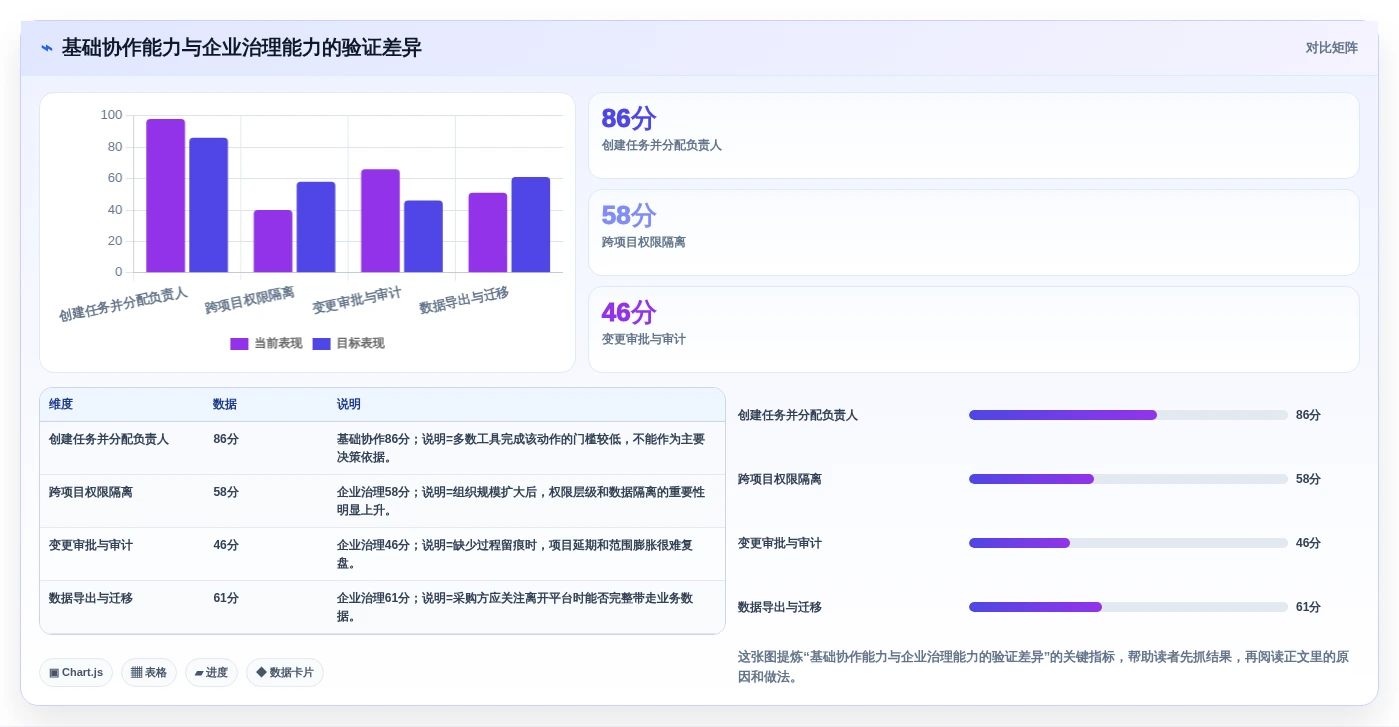This screenshot has width=1399, height=727.
Task: Click the blue 目标表现 bar for 数据导出与迁移
Action: click(531, 225)
